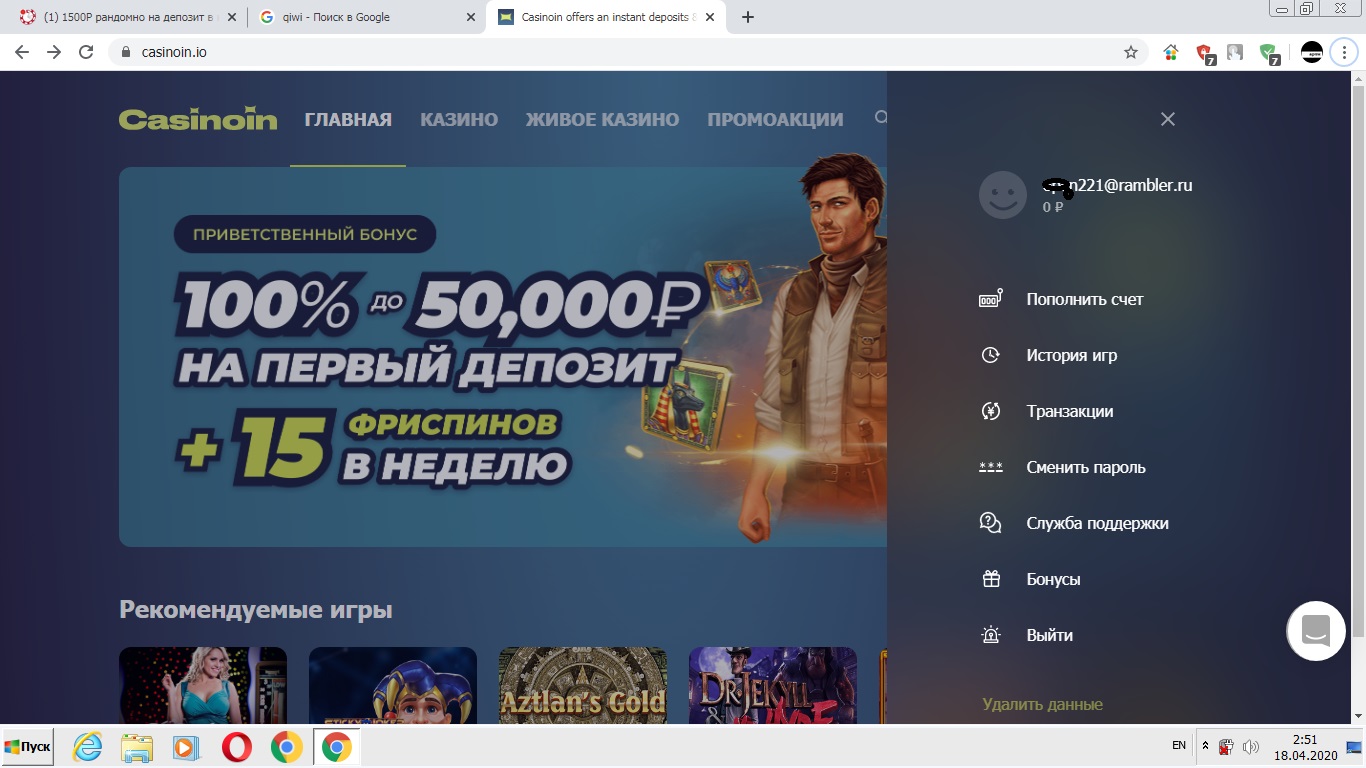The height and width of the screenshot is (768, 1366).
Task: Click the Рекомендуемые игры heading
Action: tap(256, 609)
